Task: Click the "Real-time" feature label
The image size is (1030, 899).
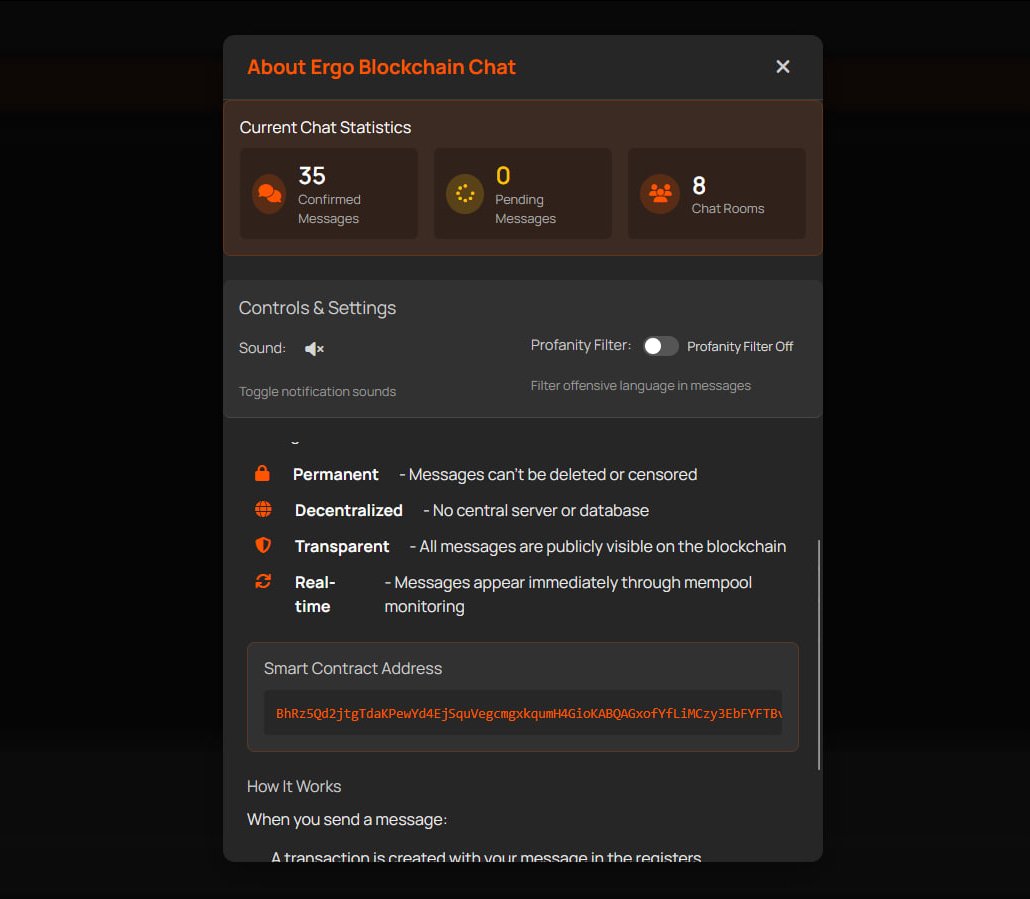Action: [x=315, y=594]
